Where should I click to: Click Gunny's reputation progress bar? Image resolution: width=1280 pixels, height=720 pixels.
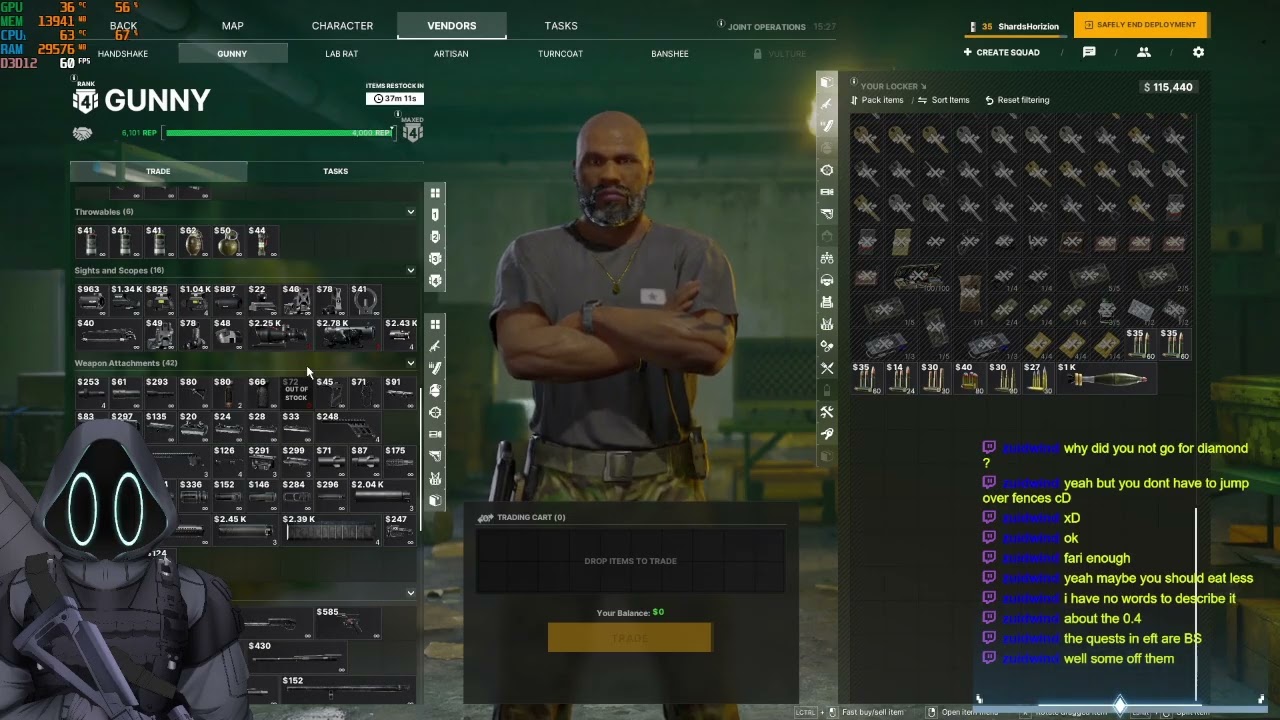(x=280, y=133)
